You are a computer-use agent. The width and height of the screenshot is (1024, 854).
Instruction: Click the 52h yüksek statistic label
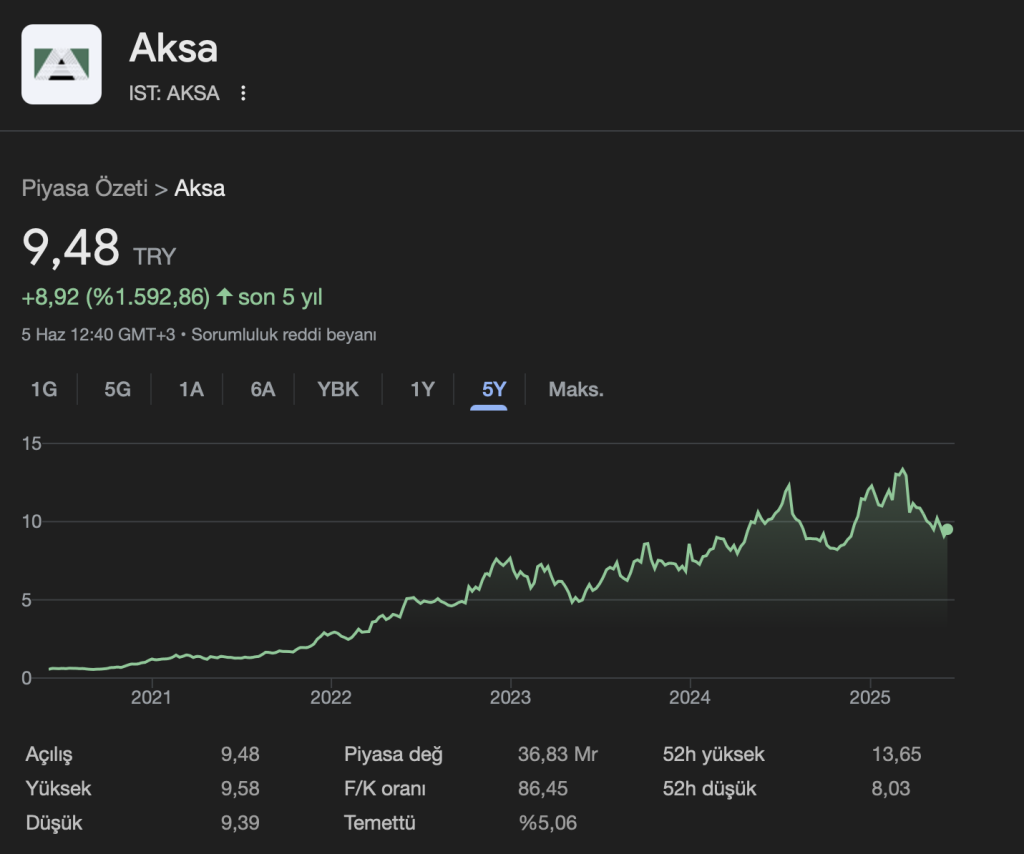[x=713, y=755]
